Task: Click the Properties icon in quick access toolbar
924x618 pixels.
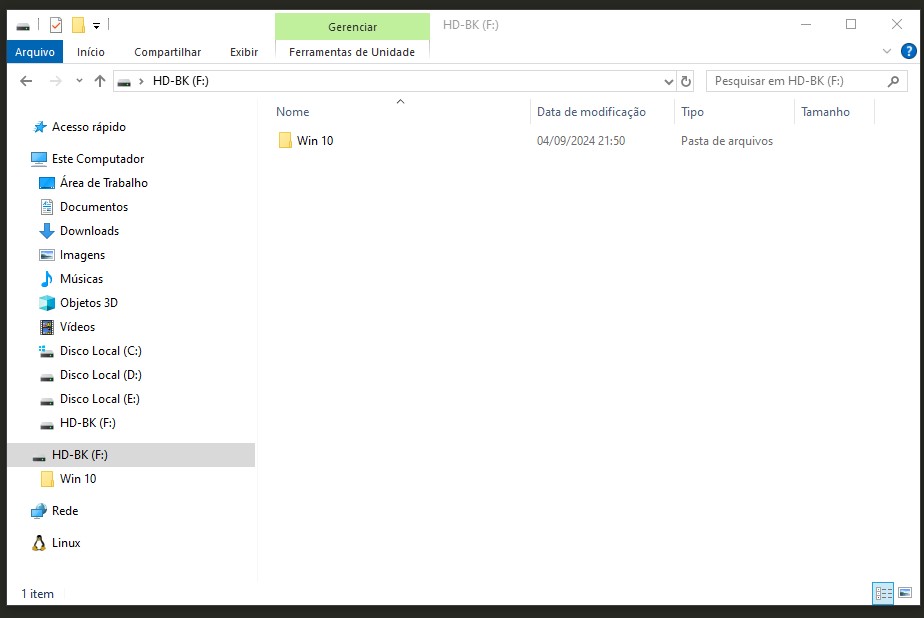Action: point(56,25)
